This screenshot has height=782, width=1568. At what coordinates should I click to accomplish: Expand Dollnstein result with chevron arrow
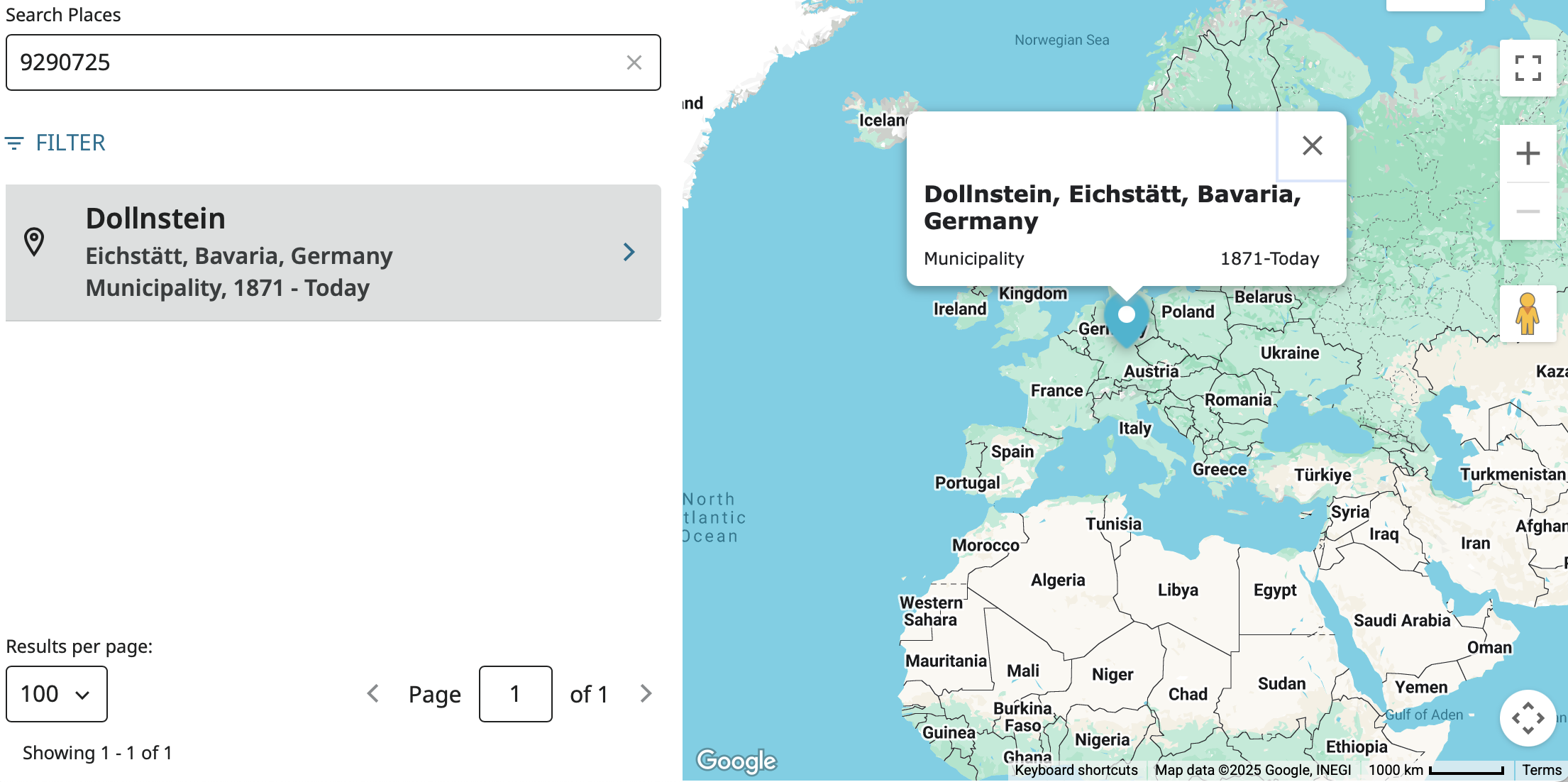(x=629, y=252)
